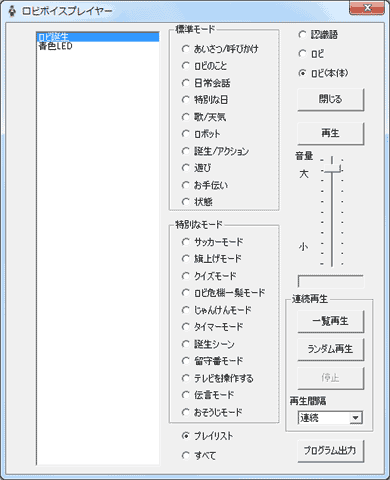Pick 誕生/アクション category
390x480 pixels.
185,151
